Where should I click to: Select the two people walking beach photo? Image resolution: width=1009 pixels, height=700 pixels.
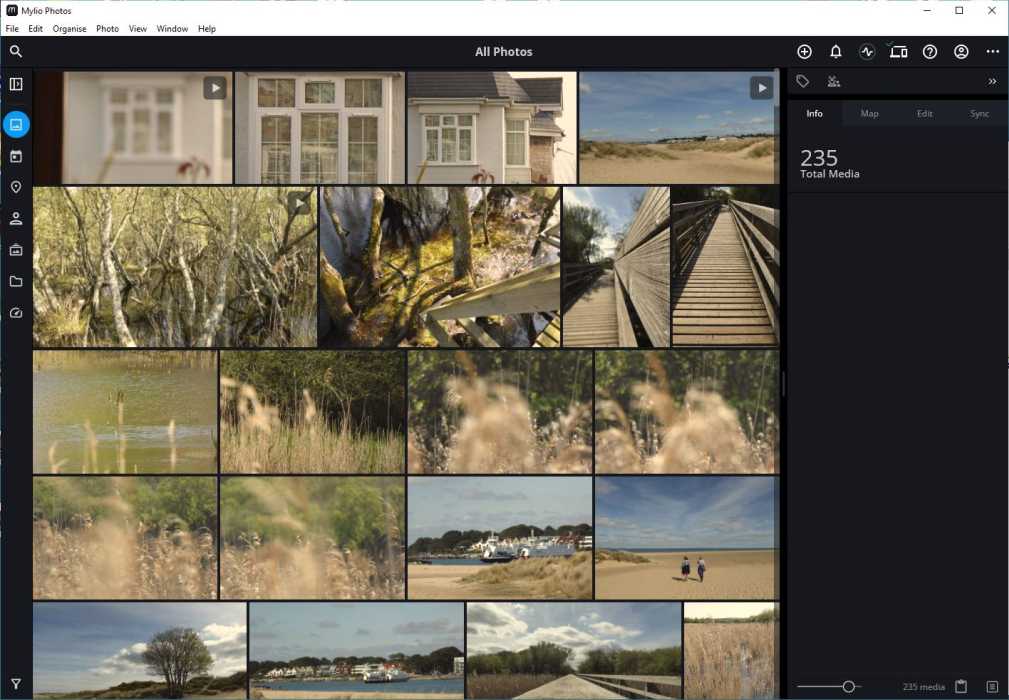pyautogui.click(x=686, y=537)
